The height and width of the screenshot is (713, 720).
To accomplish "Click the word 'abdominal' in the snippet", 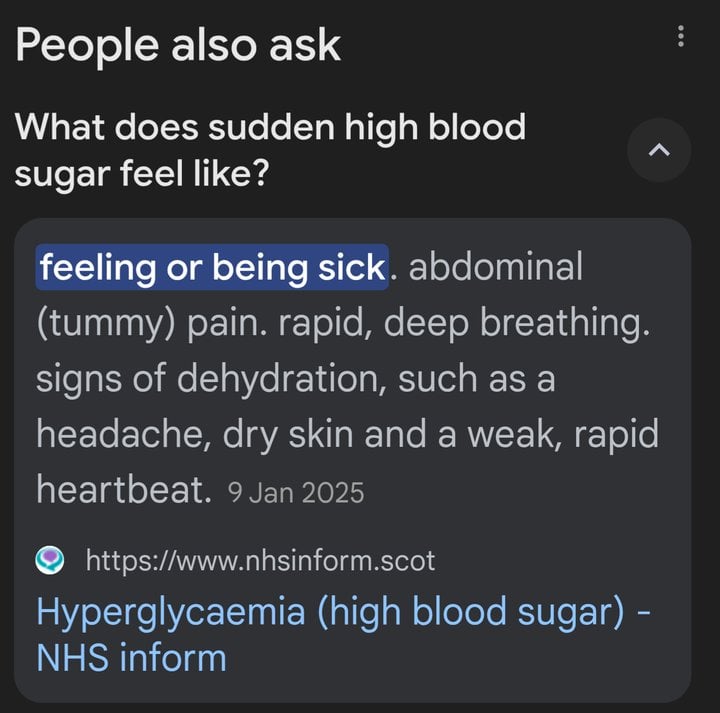I will click(x=495, y=266).
